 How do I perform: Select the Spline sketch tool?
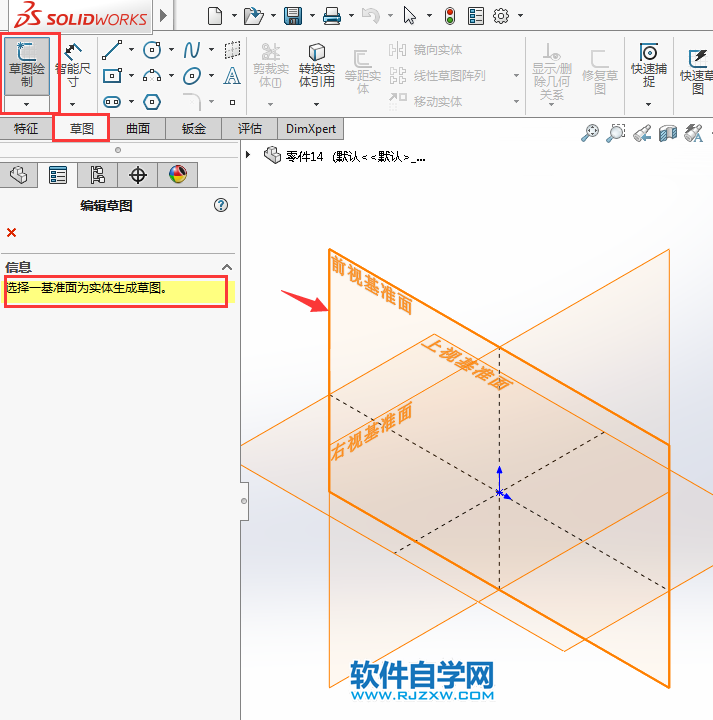pyautogui.click(x=192, y=50)
